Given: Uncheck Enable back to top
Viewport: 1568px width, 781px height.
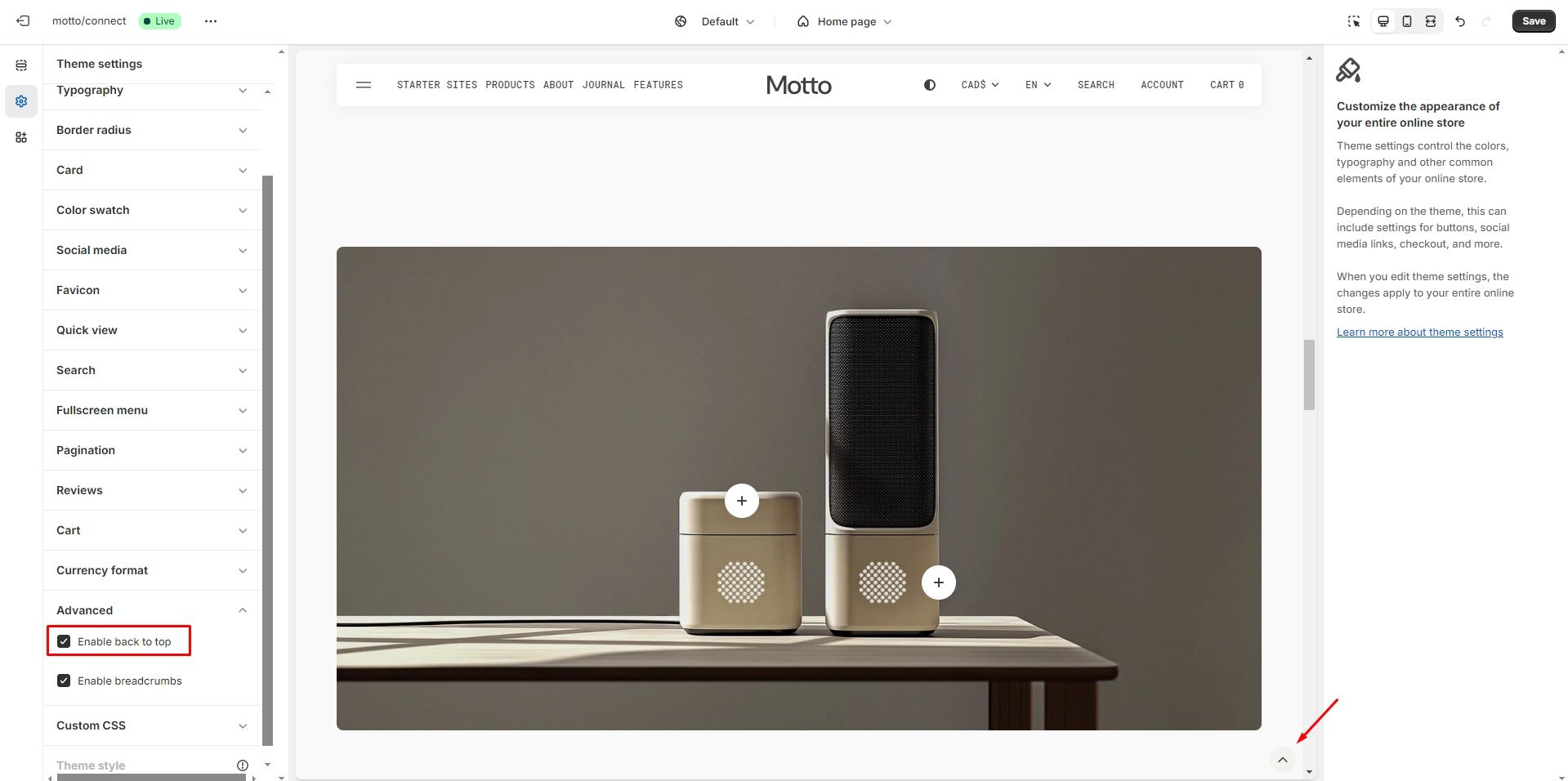Looking at the screenshot, I should 64,641.
